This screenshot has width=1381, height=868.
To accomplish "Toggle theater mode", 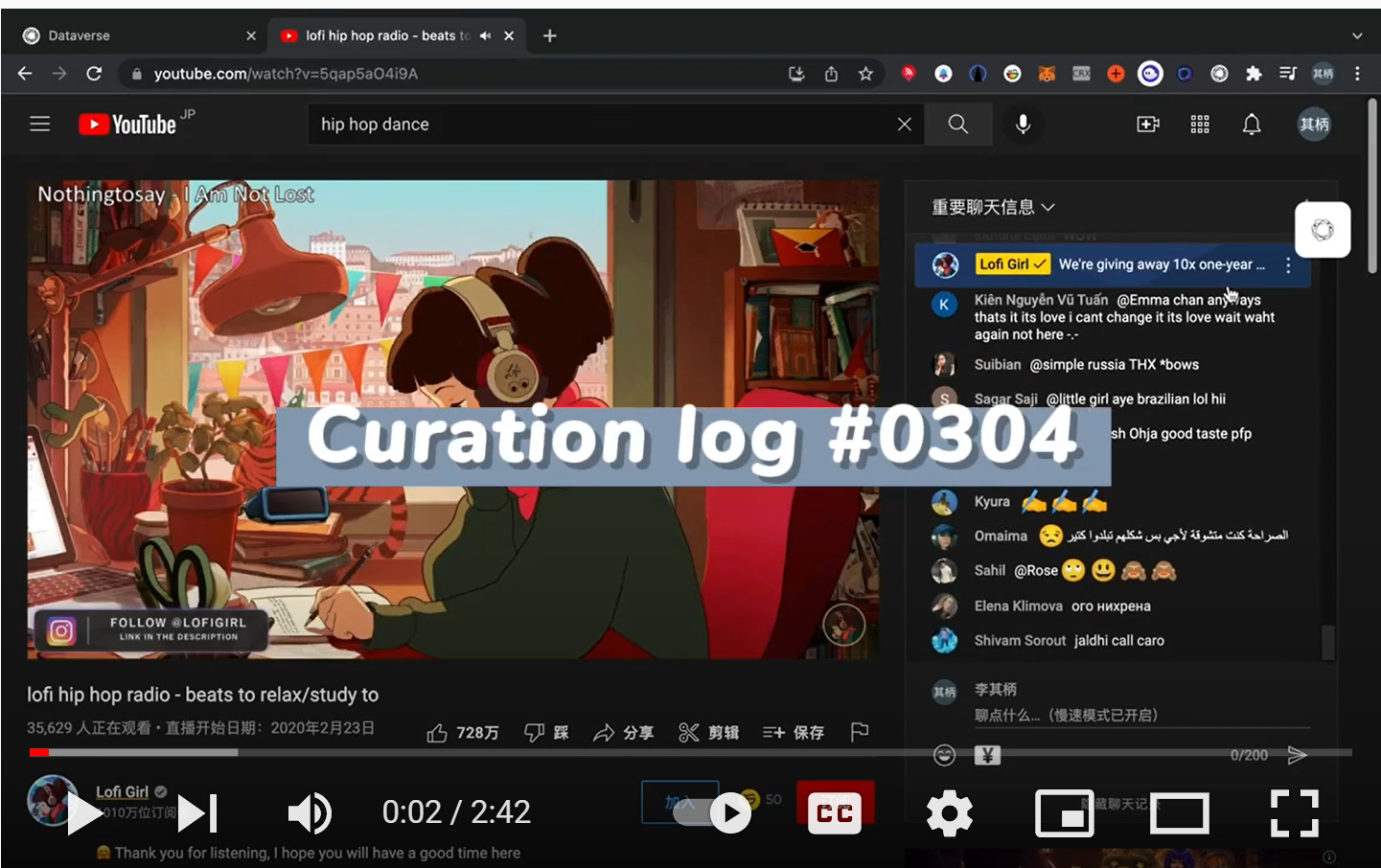I will coord(1179,813).
